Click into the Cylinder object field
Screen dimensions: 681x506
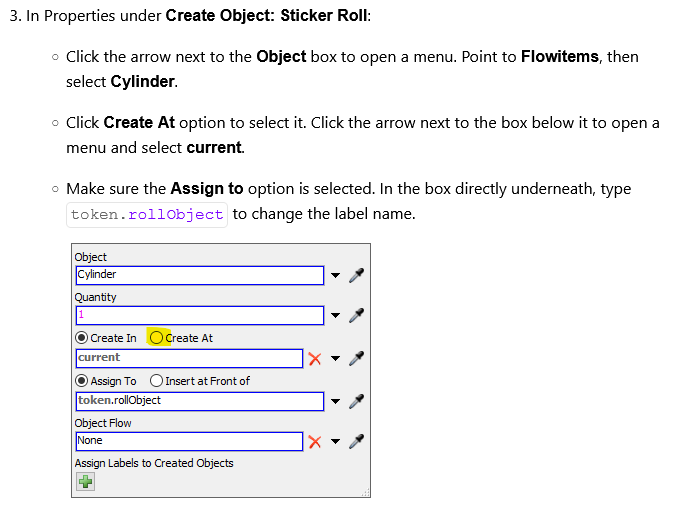tap(199, 275)
